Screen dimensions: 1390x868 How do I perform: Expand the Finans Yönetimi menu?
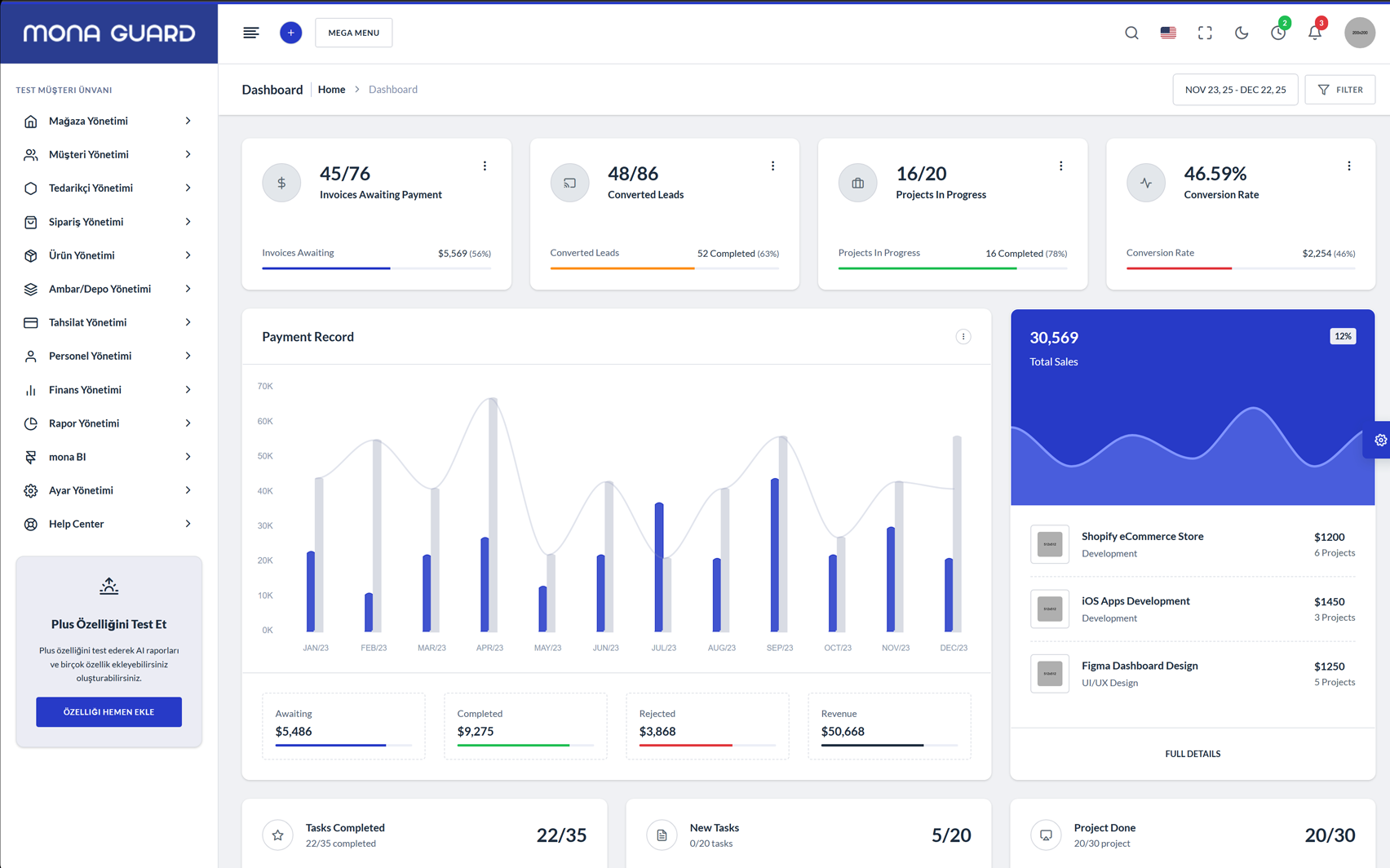click(108, 390)
